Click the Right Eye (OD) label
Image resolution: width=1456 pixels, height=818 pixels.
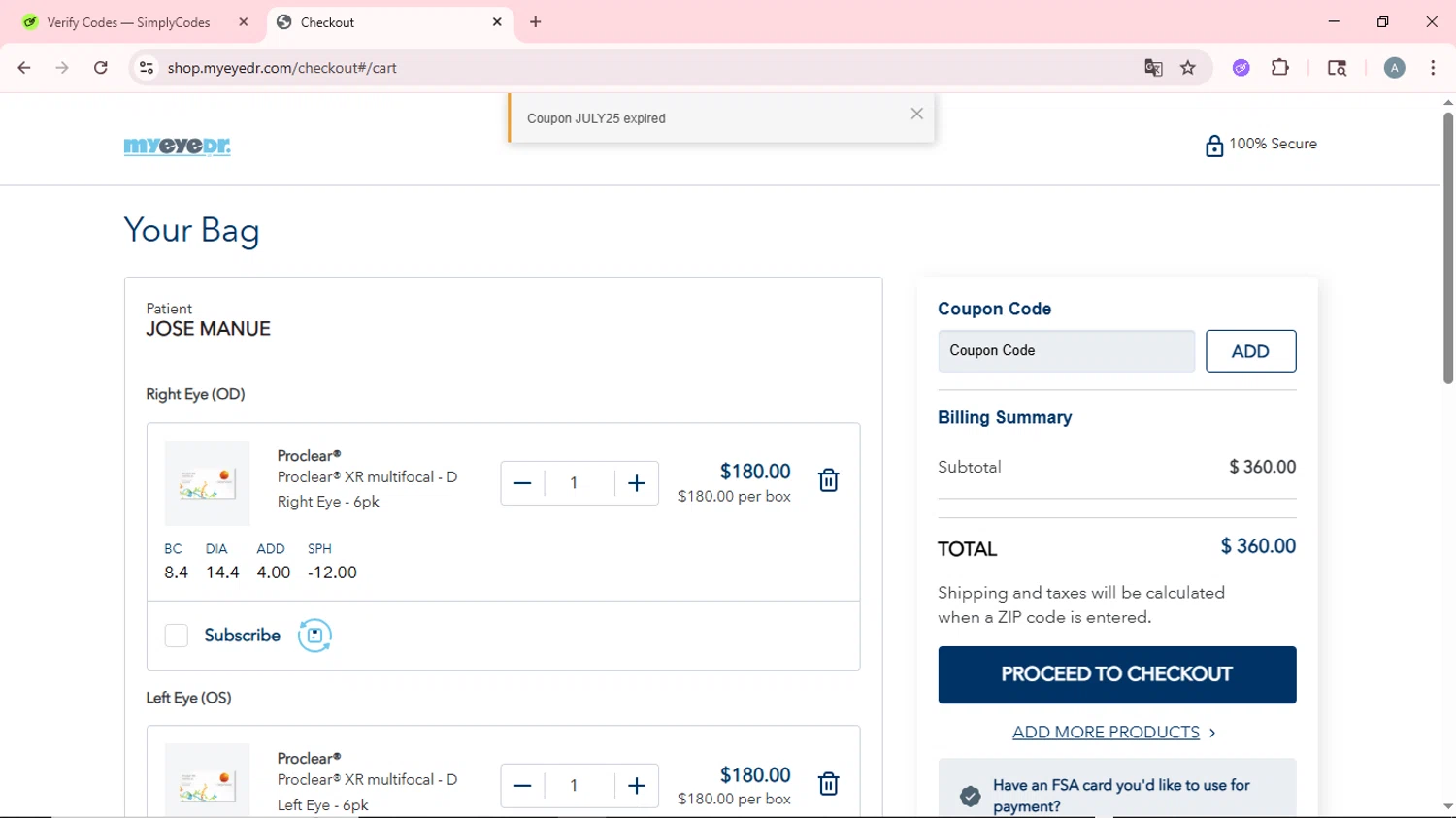[195, 394]
